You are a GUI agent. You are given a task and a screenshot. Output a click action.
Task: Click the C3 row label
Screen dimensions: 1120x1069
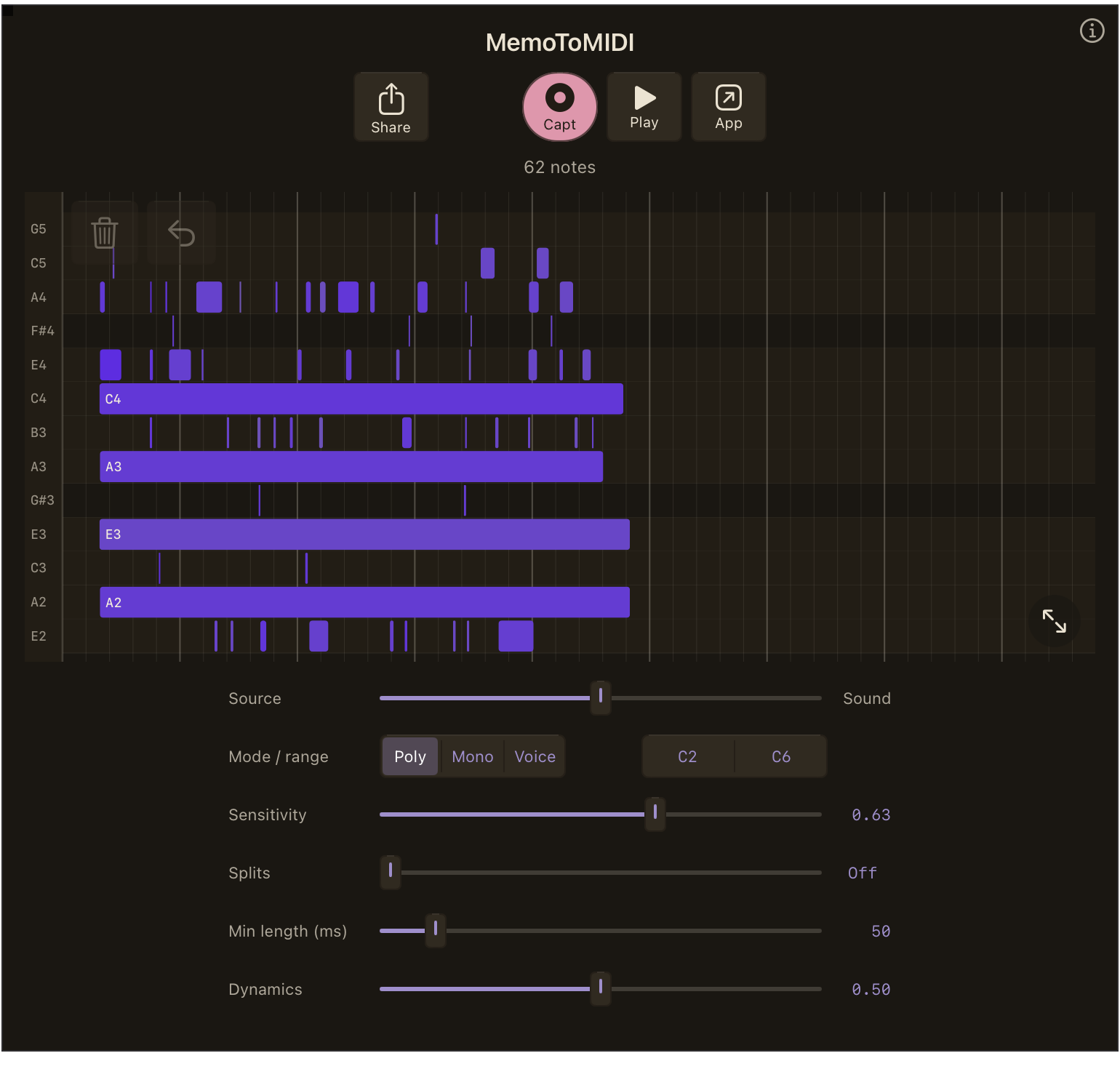pos(39,568)
